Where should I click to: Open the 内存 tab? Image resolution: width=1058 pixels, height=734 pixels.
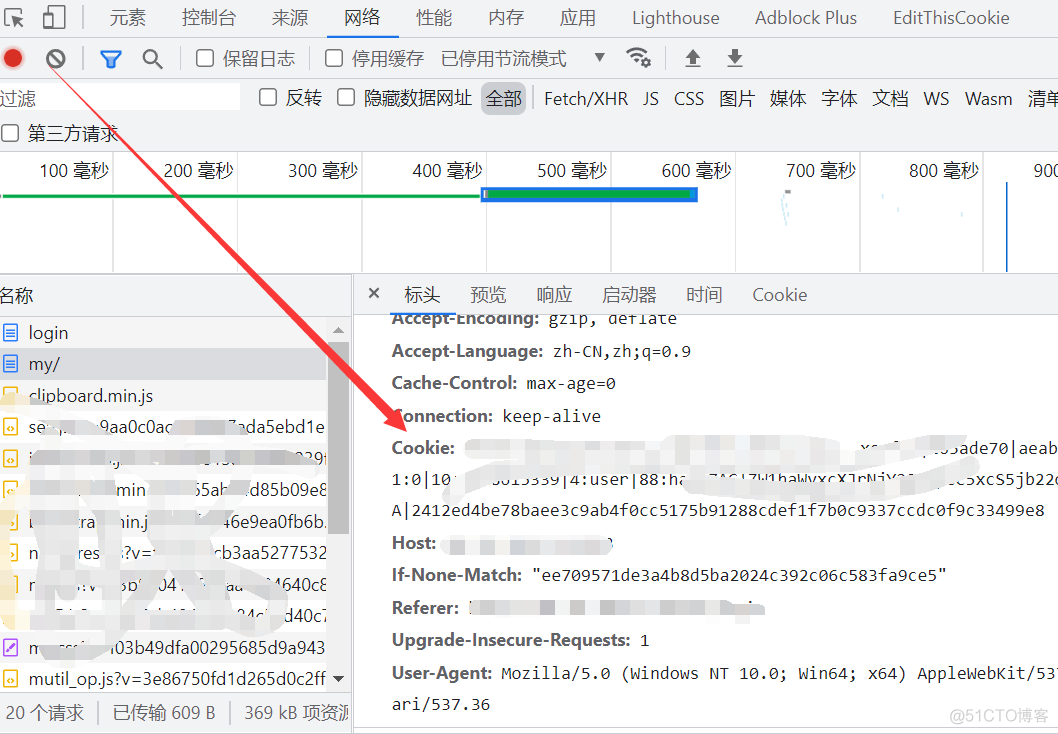pos(506,18)
